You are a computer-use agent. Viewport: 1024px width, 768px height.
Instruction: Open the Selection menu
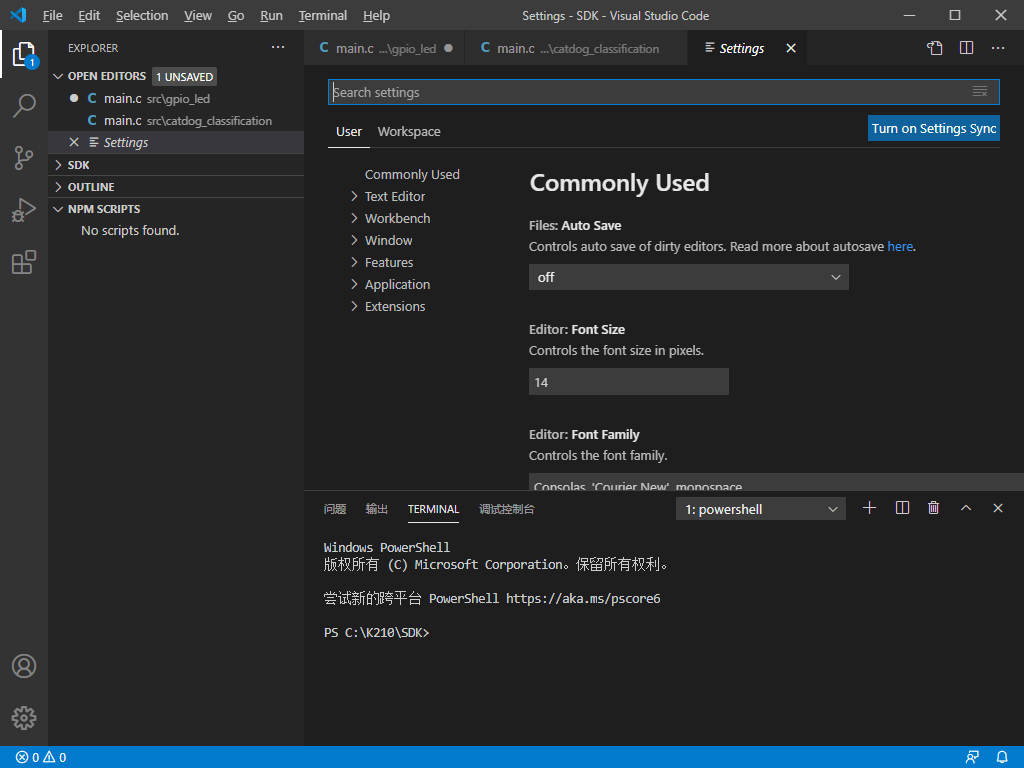click(142, 16)
